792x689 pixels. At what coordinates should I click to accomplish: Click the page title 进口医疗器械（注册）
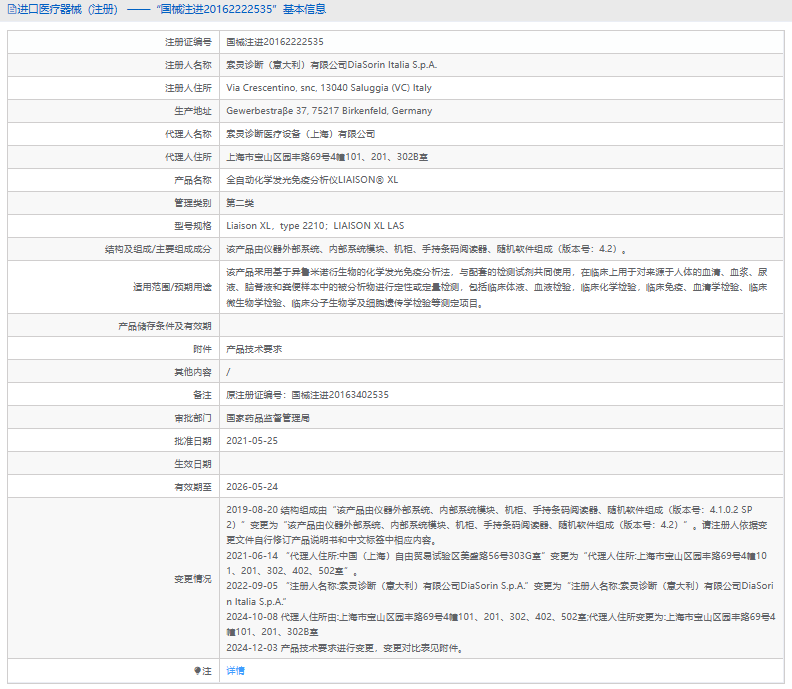pyautogui.click(x=67, y=10)
